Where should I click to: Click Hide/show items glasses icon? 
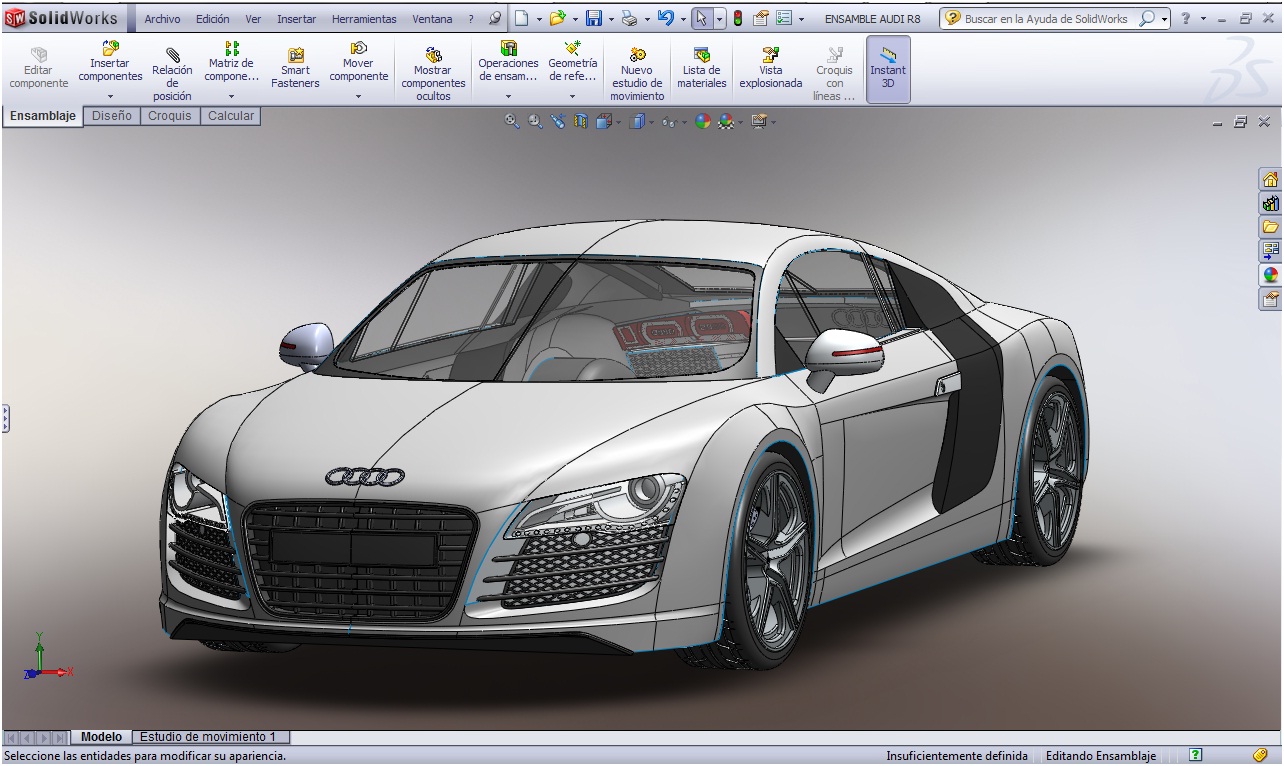669,121
